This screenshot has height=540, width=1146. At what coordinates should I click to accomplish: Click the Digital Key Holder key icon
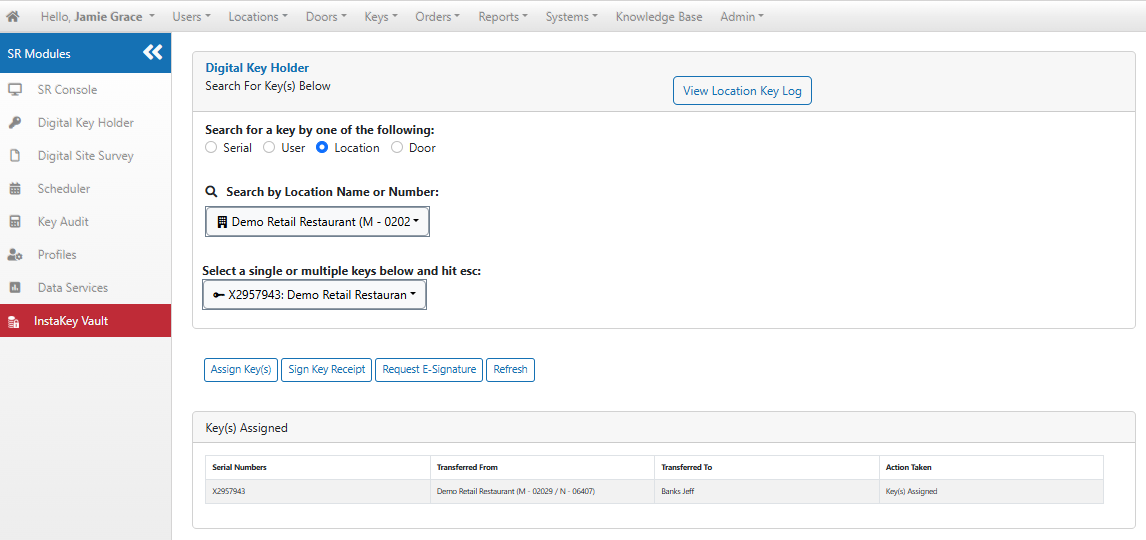15,123
